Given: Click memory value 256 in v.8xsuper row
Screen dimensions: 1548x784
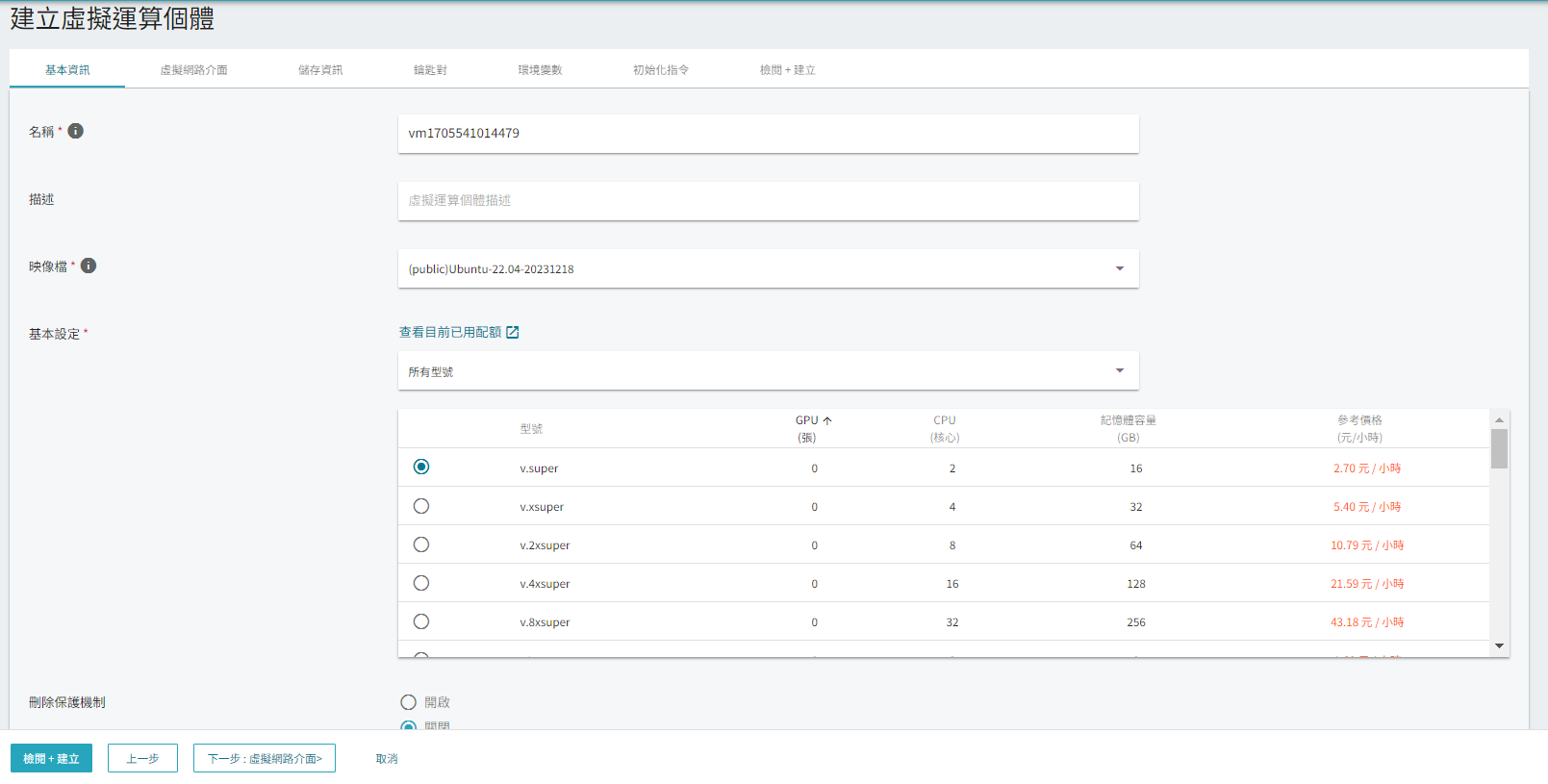Looking at the screenshot, I should [1136, 622].
